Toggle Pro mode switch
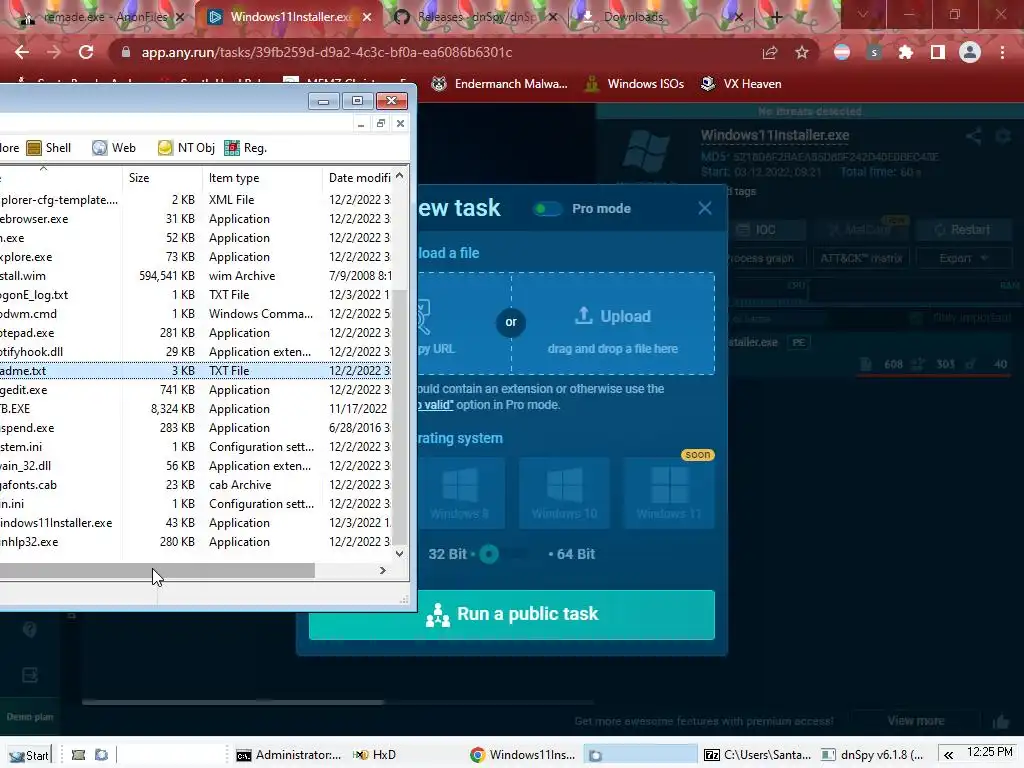This screenshot has height=768, width=1024. point(547,209)
